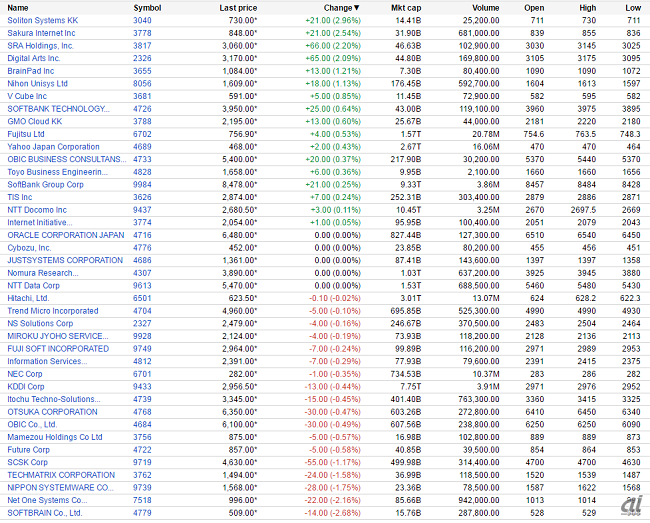Image resolution: width=650 pixels, height=523 pixels.
Task: Open the TIS Inc link
Action: click(20, 197)
